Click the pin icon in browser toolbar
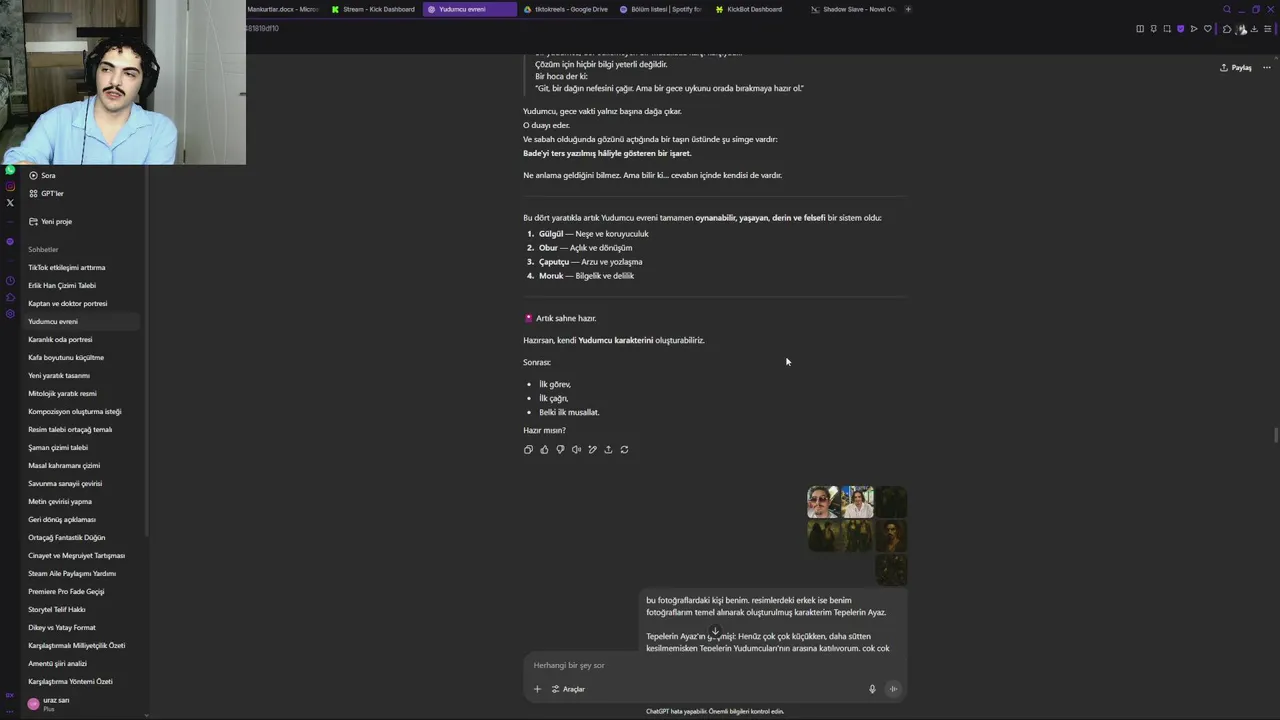This screenshot has height=720, width=1280. (x=1153, y=29)
